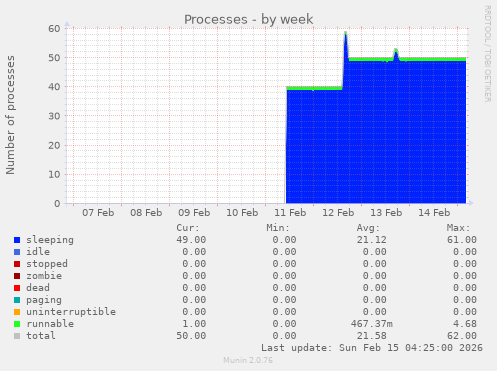Click total average value 21.58
The image size is (497, 371).
click(x=372, y=336)
